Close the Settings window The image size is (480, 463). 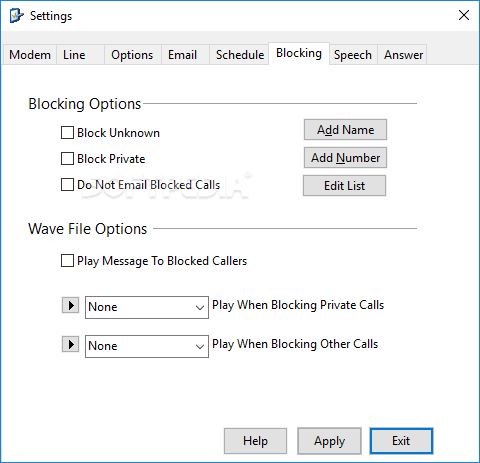pos(464,15)
